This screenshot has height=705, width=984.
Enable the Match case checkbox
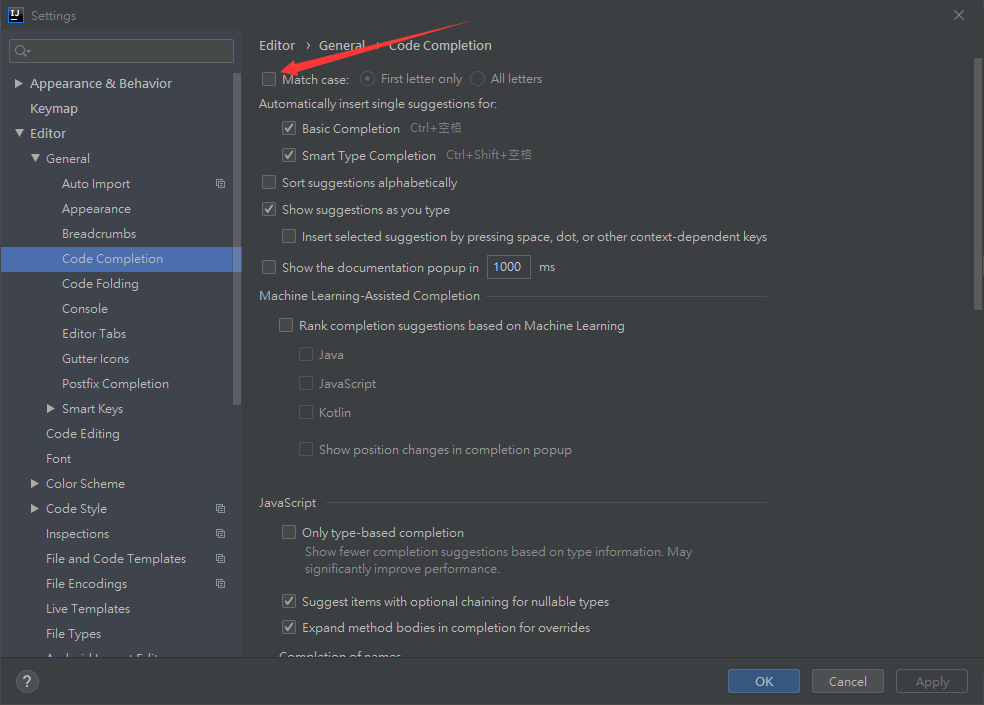[269, 79]
